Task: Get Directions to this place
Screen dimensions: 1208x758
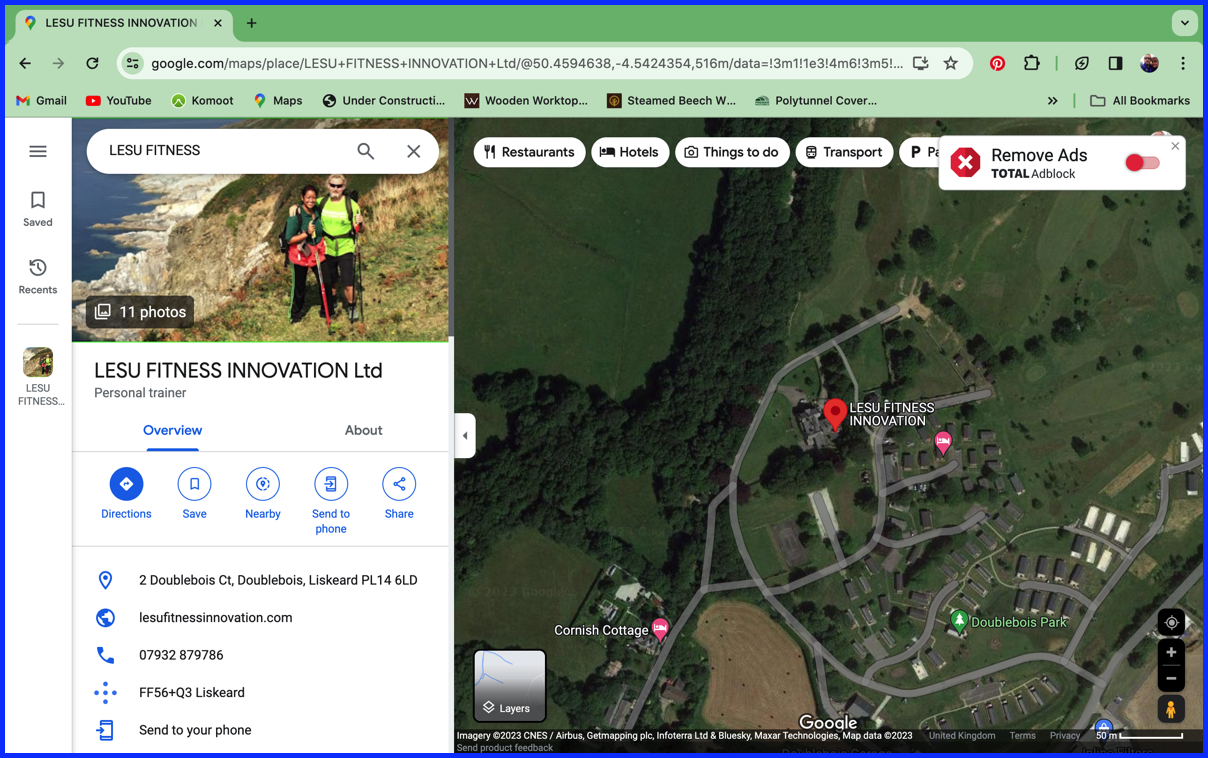Action: click(x=126, y=494)
